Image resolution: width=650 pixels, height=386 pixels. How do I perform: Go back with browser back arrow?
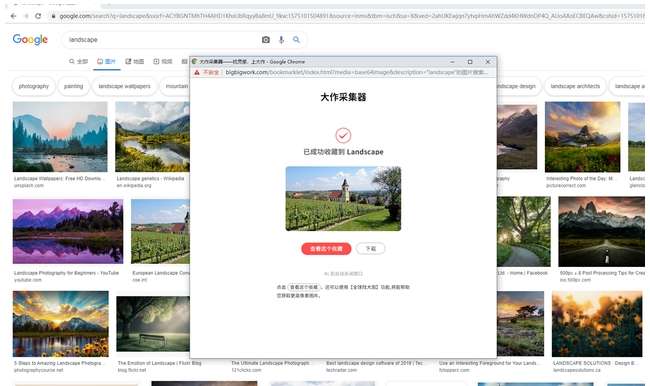13,16
